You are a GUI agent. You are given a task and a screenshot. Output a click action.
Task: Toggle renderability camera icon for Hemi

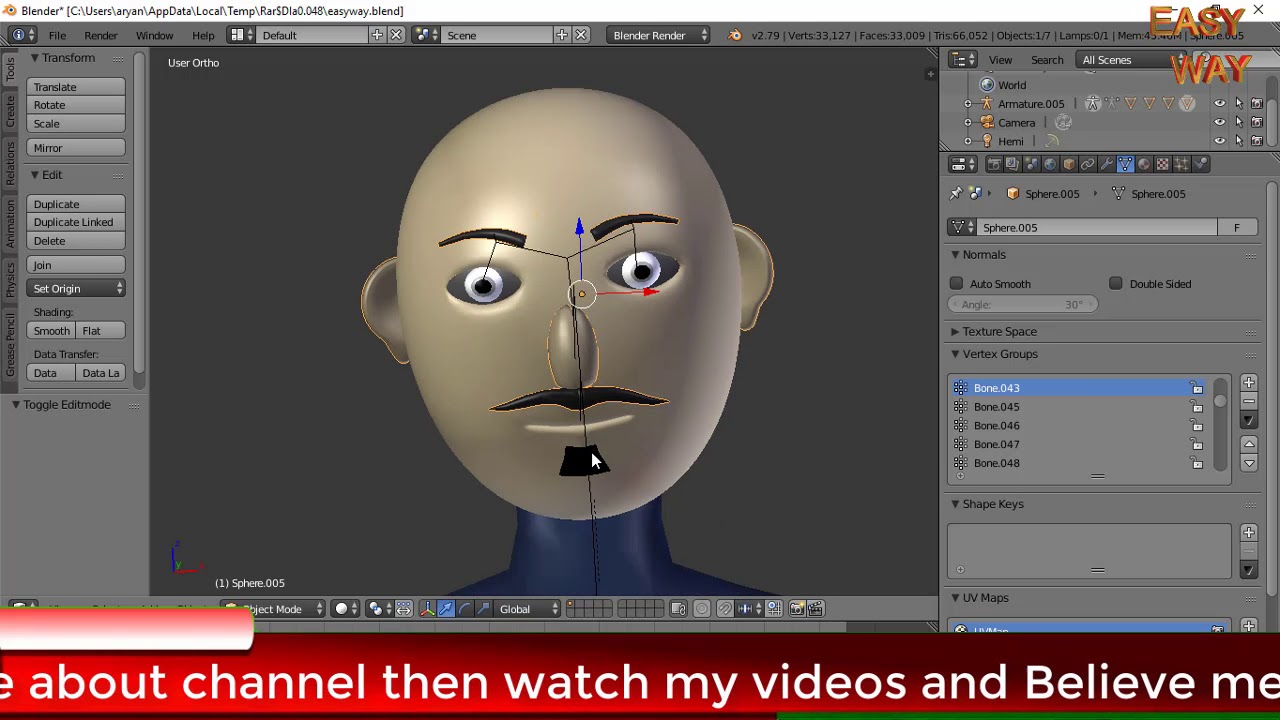(x=1257, y=141)
